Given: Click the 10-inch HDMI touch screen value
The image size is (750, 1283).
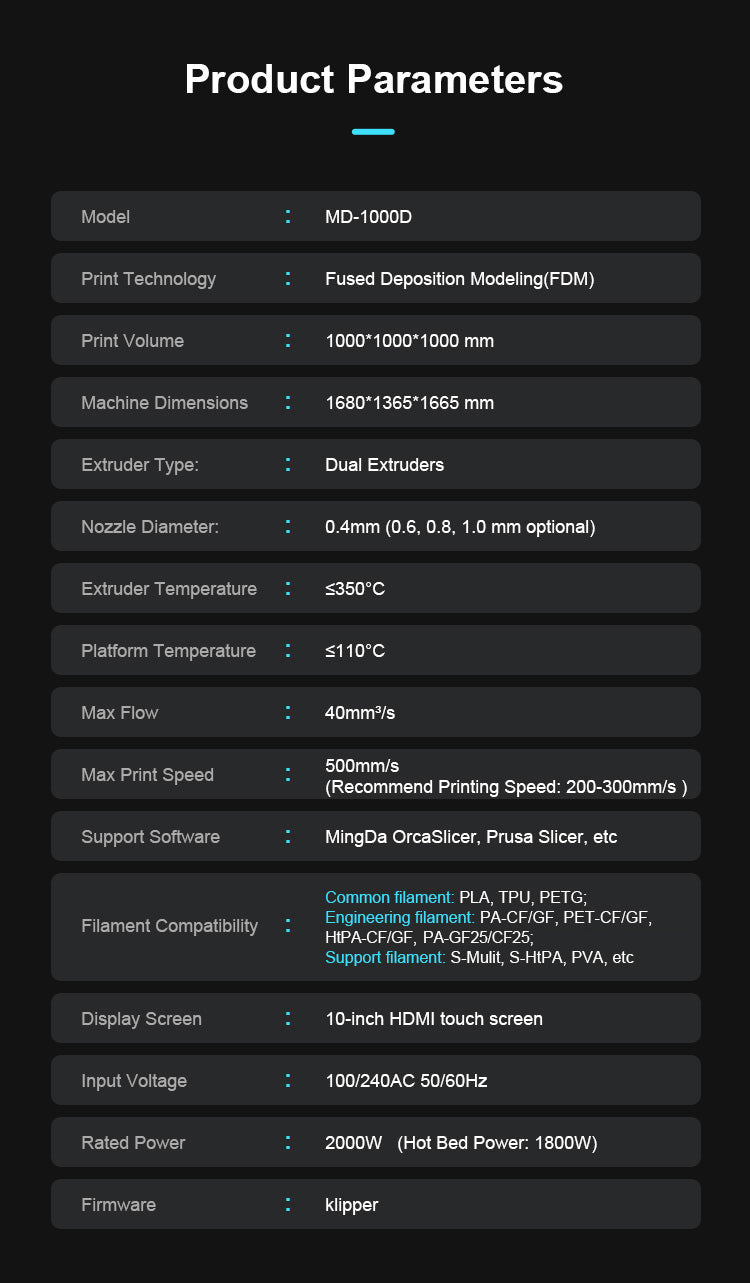Looking at the screenshot, I should (x=434, y=1019).
